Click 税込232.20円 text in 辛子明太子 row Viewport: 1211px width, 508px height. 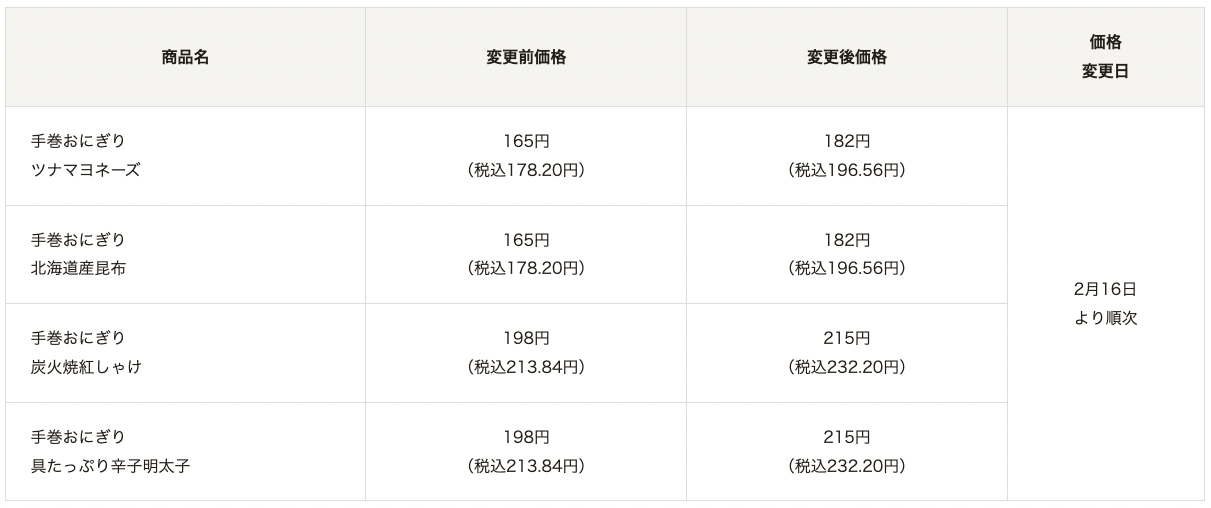click(x=847, y=466)
